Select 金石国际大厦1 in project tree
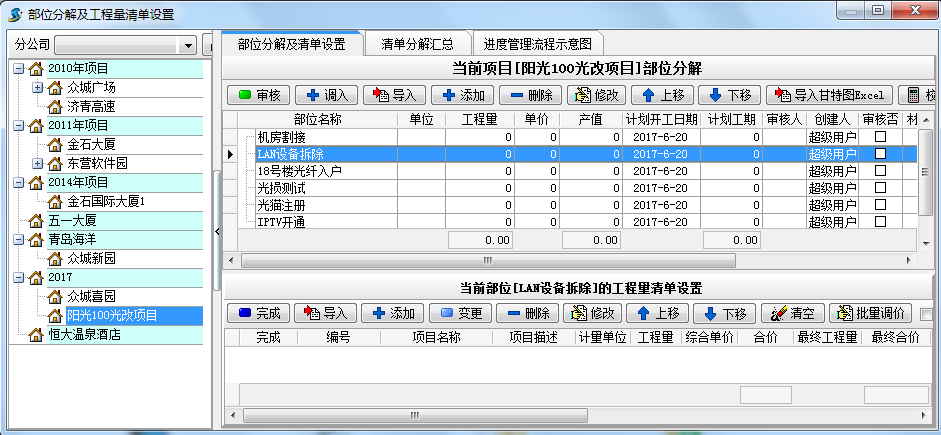 pyautogui.click(x=106, y=201)
